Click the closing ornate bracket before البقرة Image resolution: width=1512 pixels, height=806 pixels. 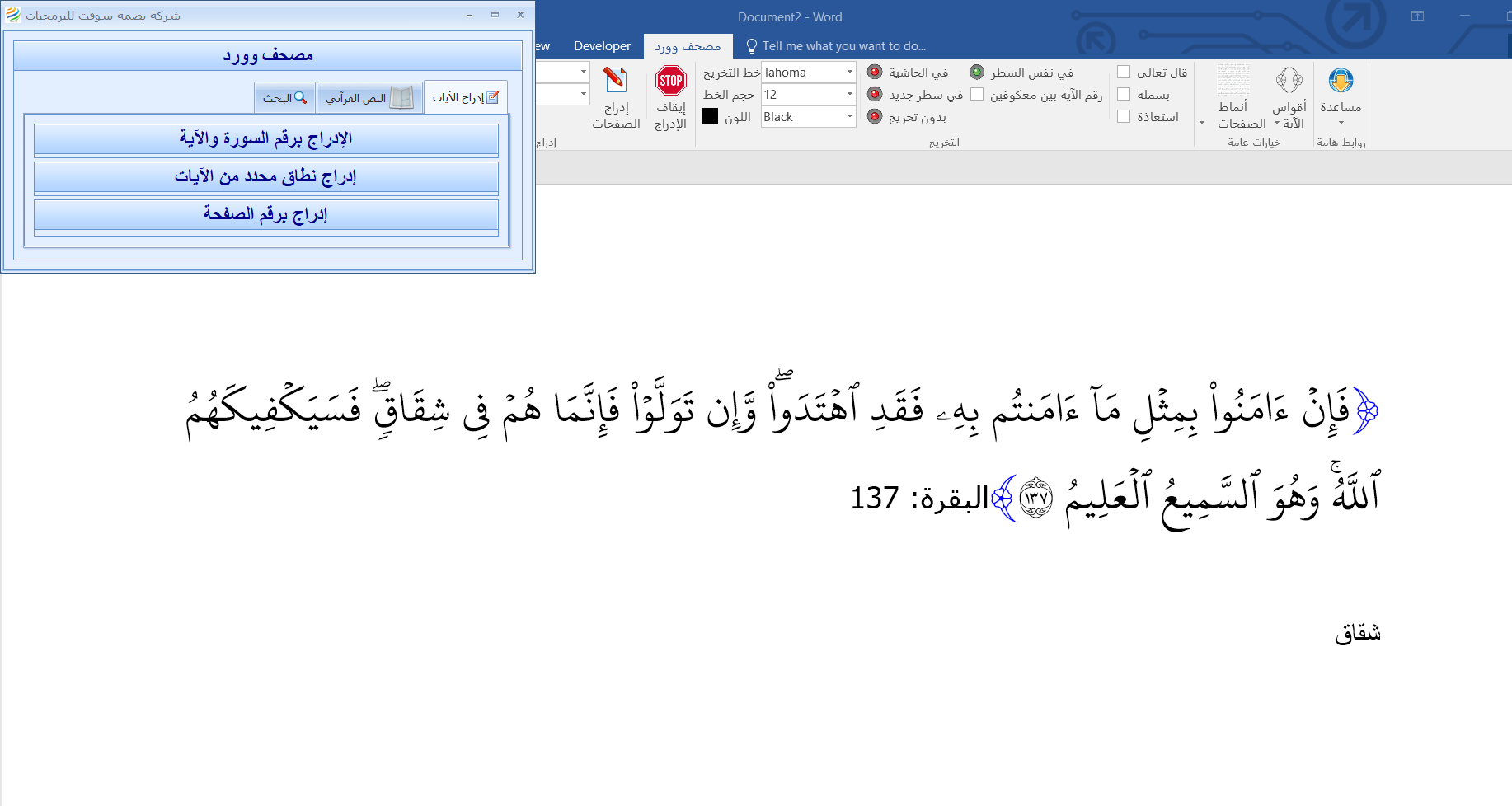click(1003, 498)
